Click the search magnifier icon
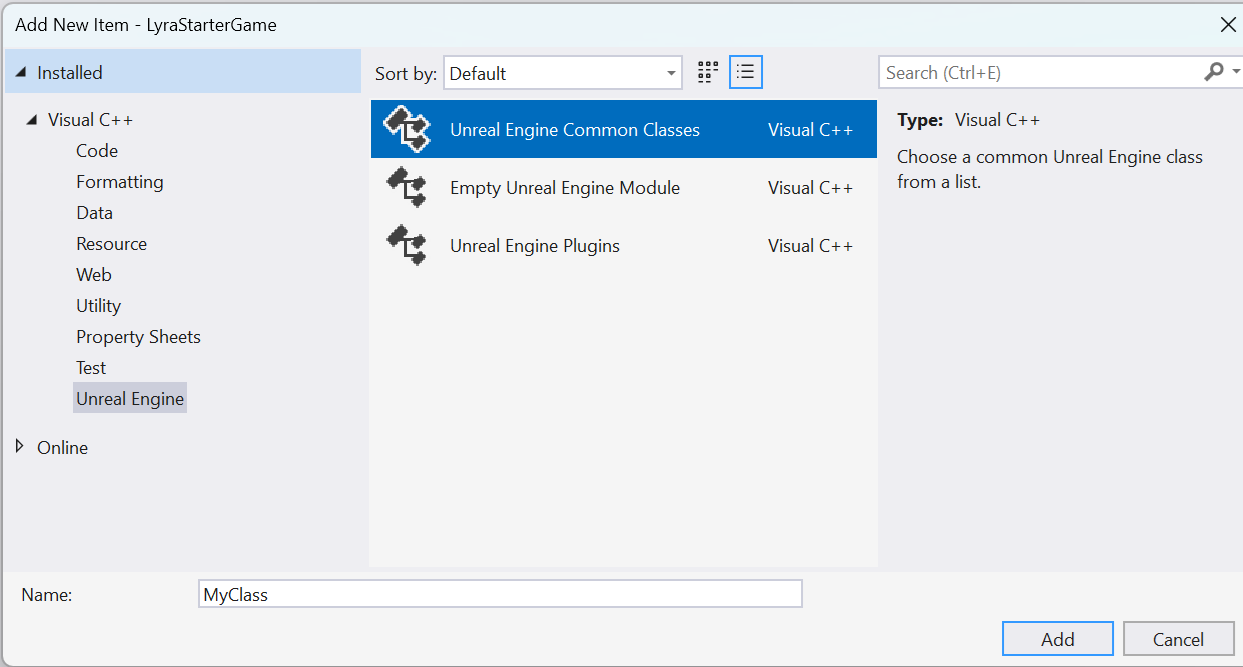This screenshot has width=1243, height=667. [x=1215, y=71]
